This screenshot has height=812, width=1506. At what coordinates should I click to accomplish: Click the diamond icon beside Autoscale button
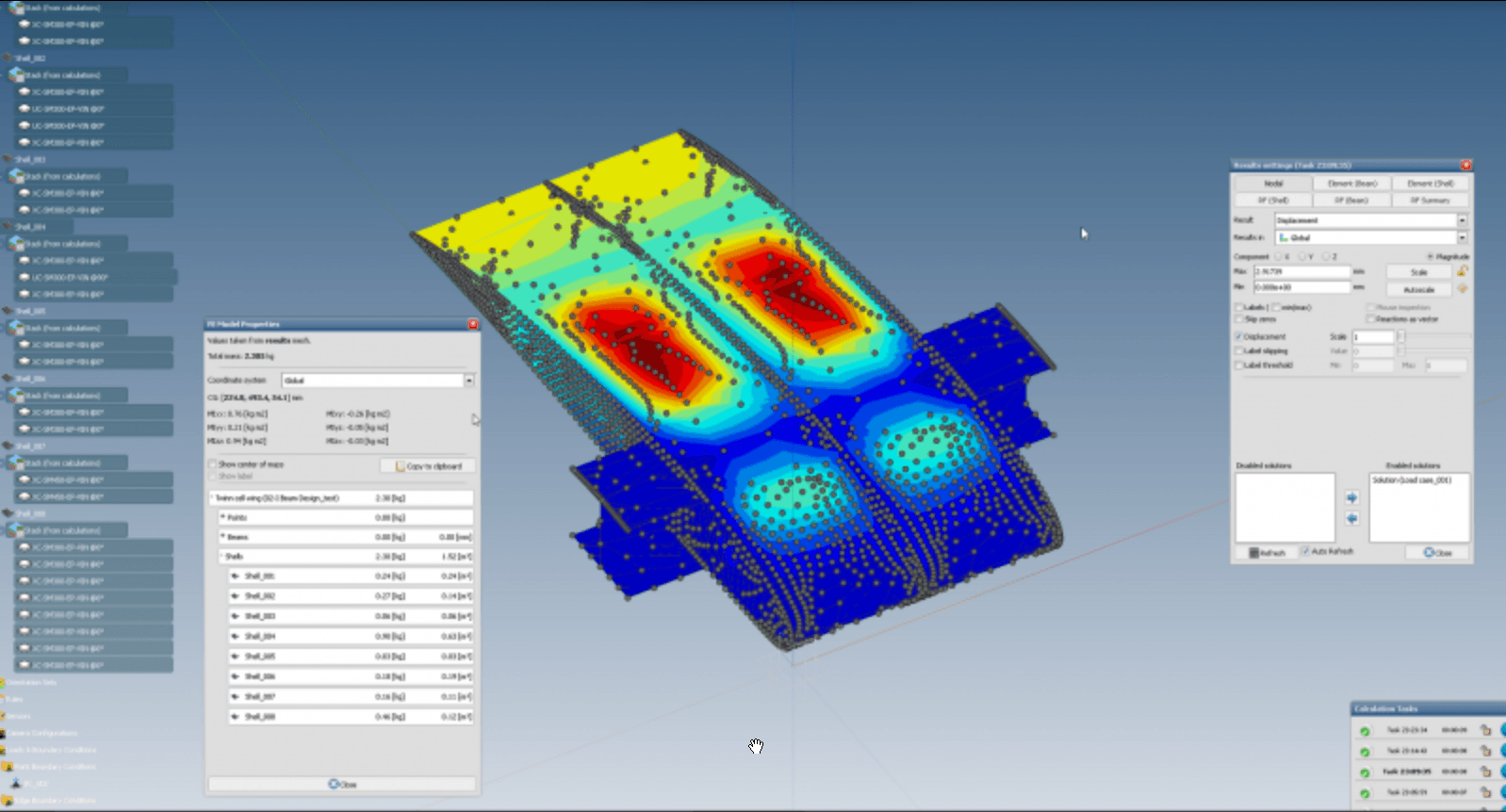coord(1462,288)
